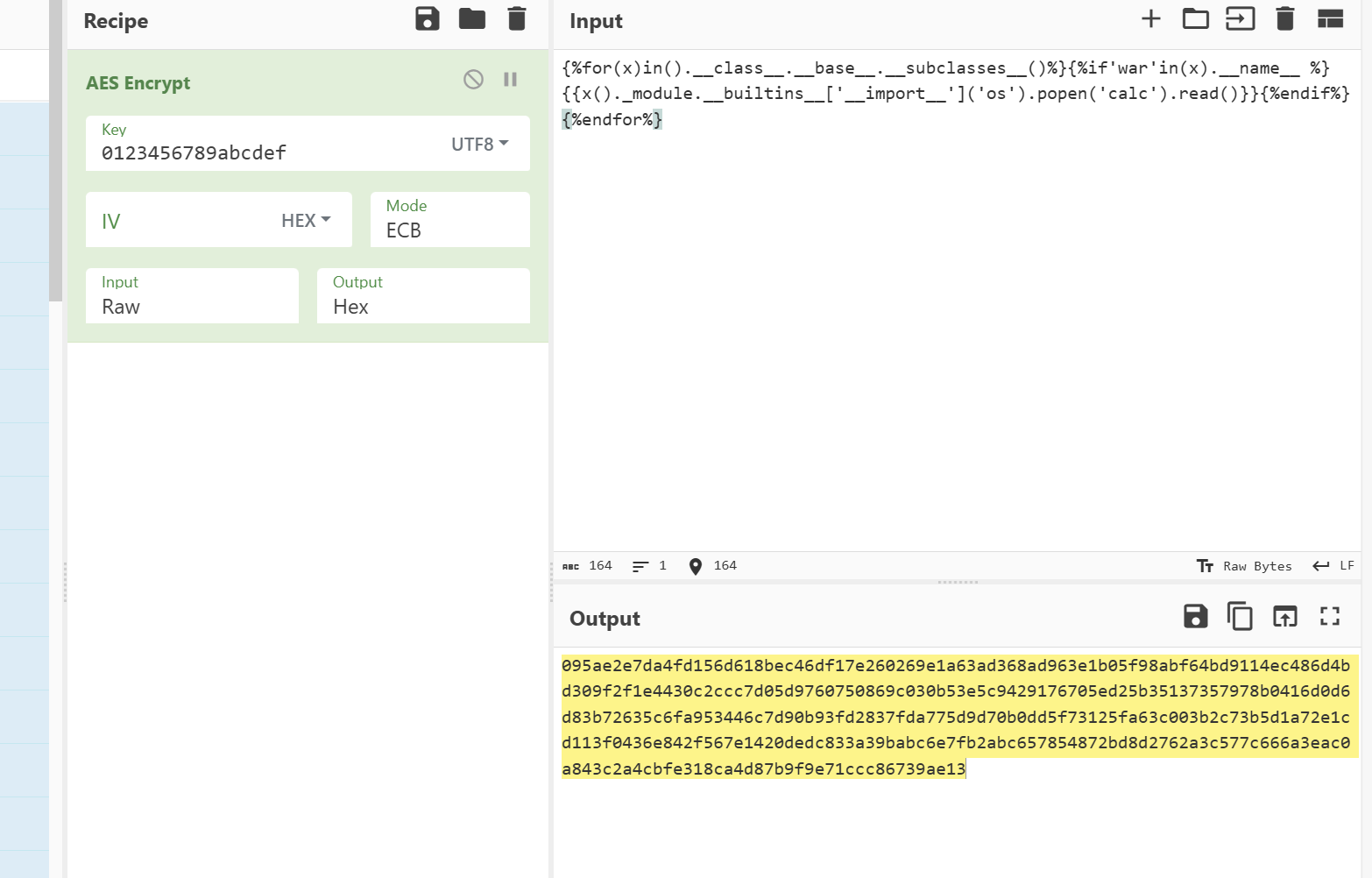Save output to file
This screenshot has width=1372, height=878.
tap(1195, 616)
